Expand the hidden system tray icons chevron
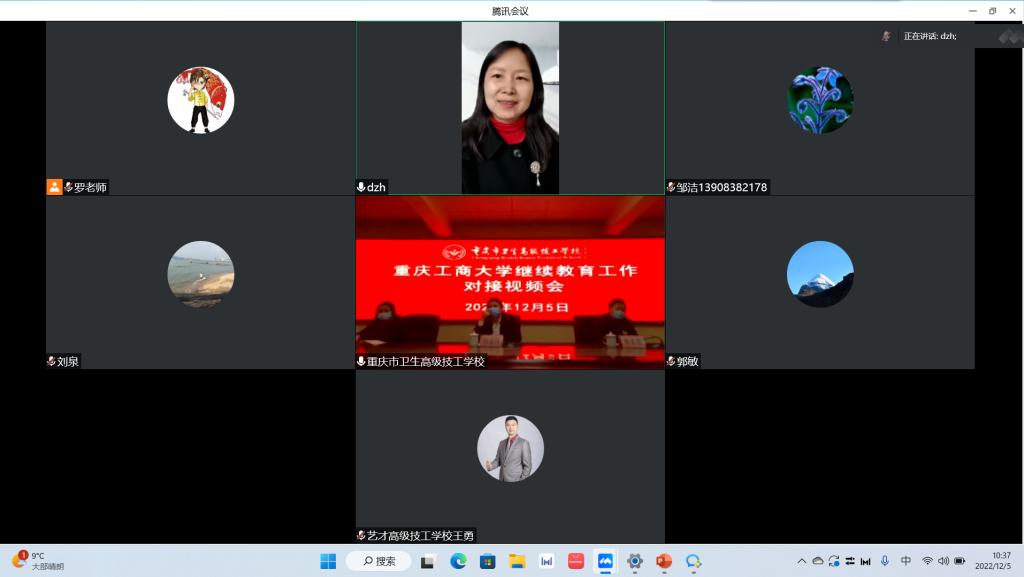1024x577 pixels. pos(801,561)
